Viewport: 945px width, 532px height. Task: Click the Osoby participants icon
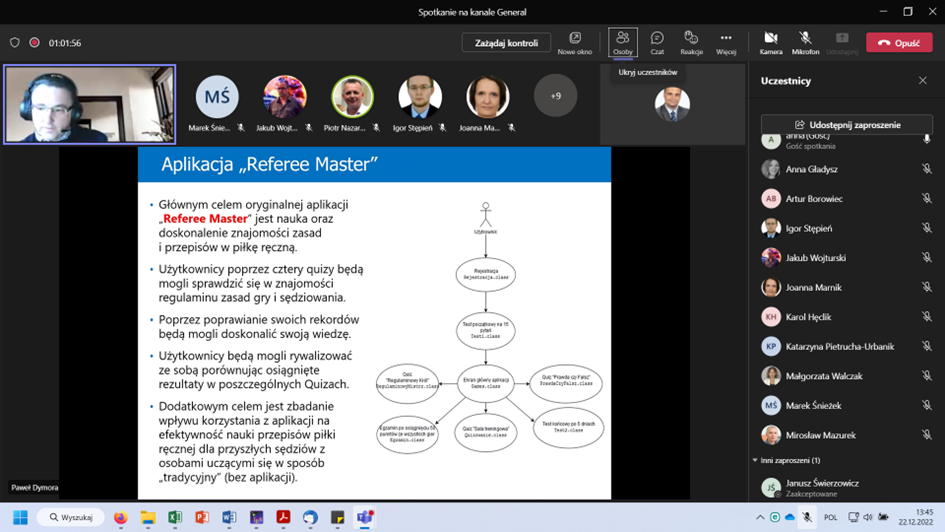(x=623, y=42)
